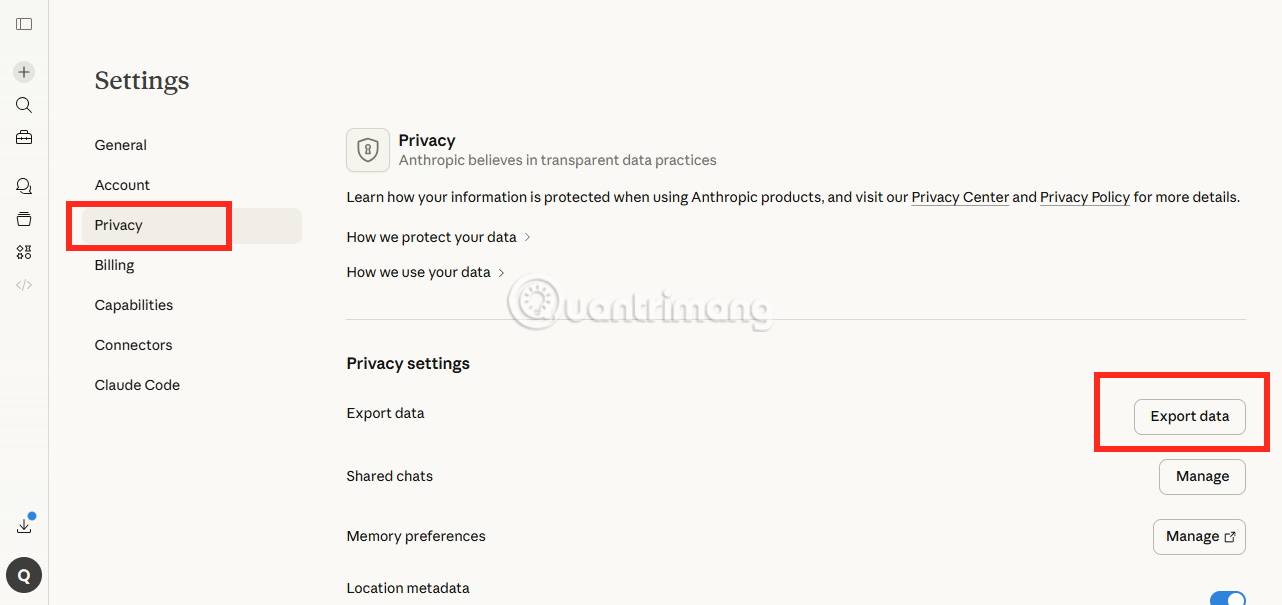Switch to the Billing settings section
1282x605 pixels.
[114, 265]
